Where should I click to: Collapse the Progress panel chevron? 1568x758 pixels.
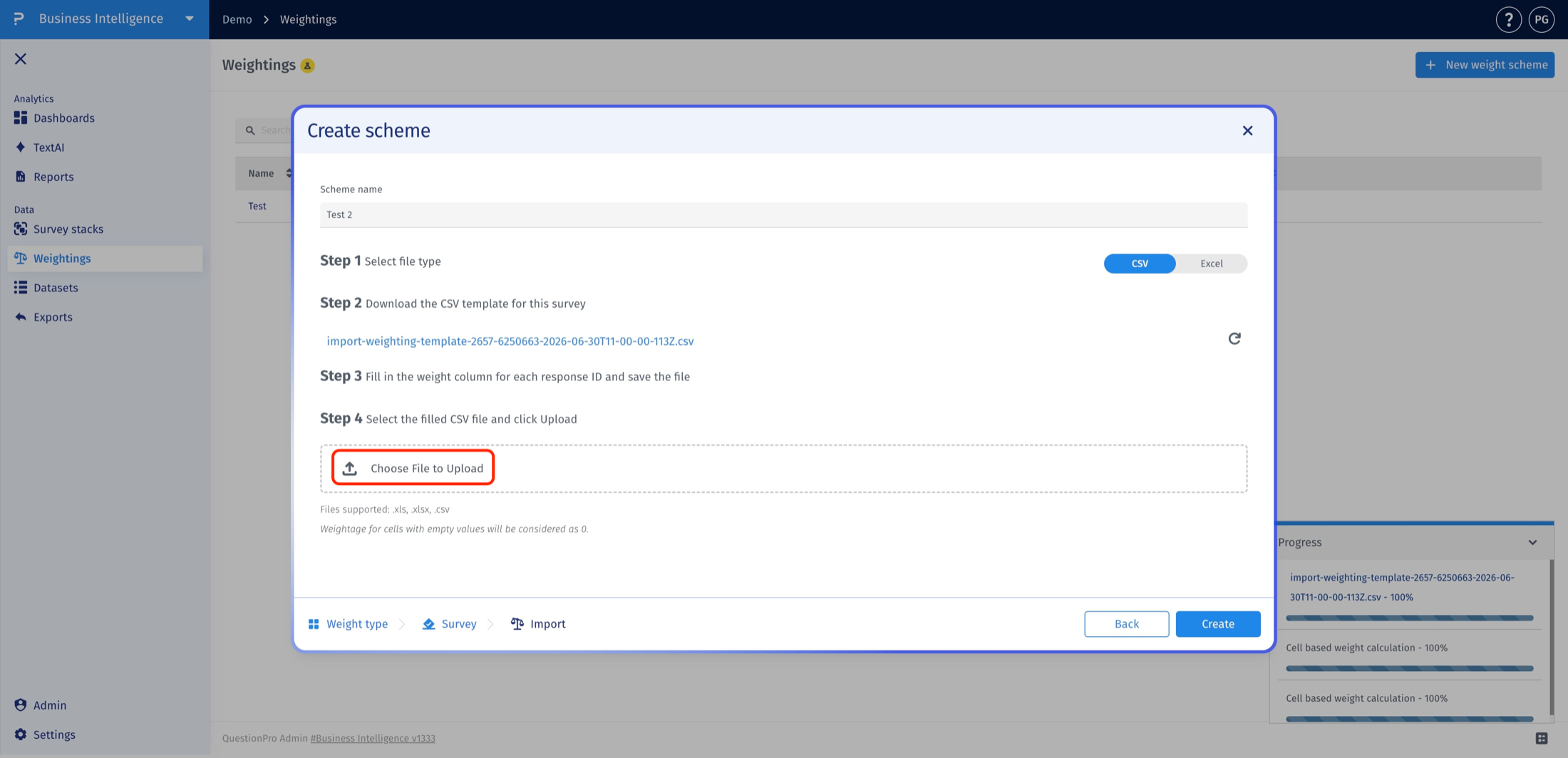click(x=1532, y=542)
